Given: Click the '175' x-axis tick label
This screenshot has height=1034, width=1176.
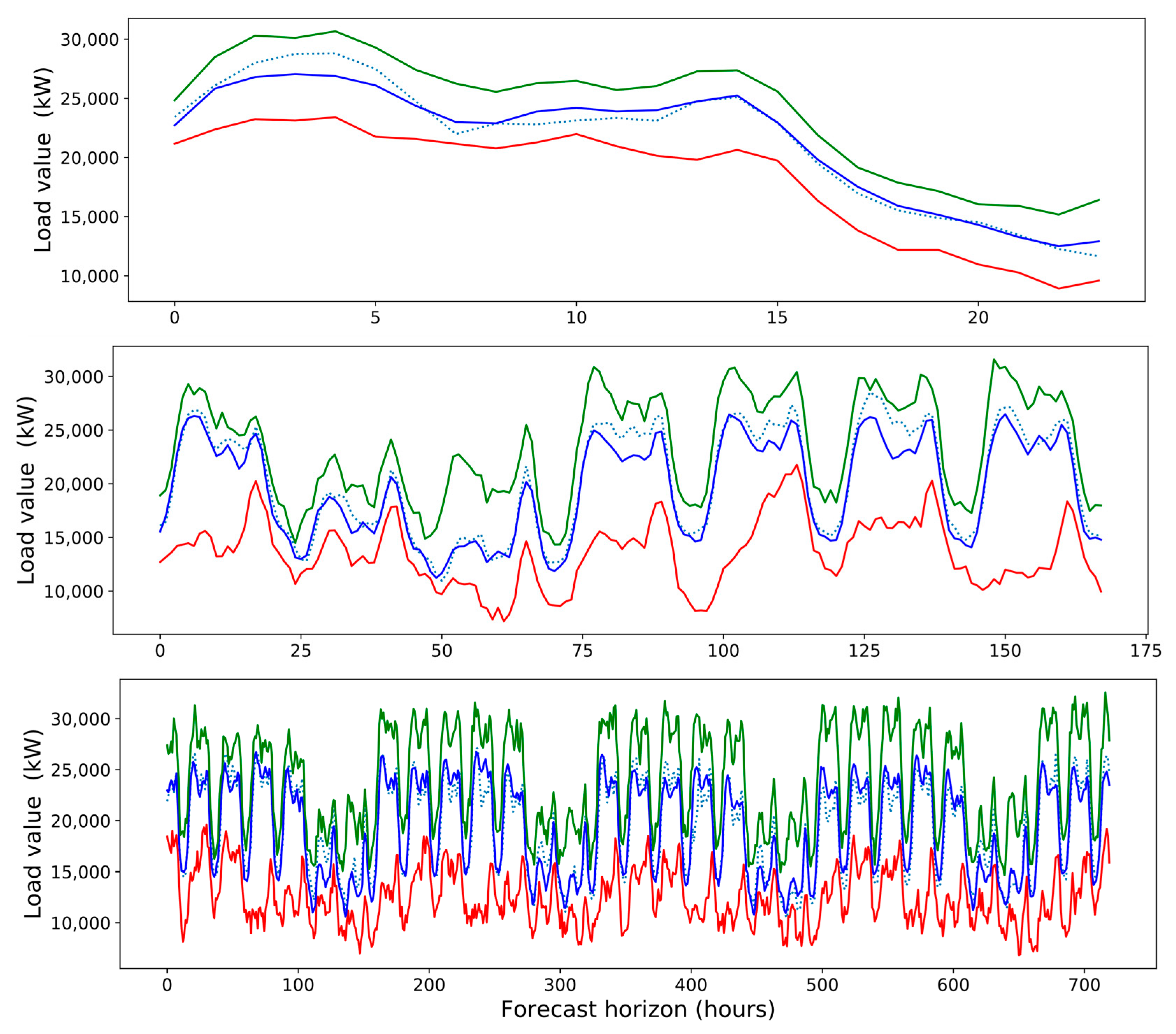Looking at the screenshot, I should pos(1146,651).
